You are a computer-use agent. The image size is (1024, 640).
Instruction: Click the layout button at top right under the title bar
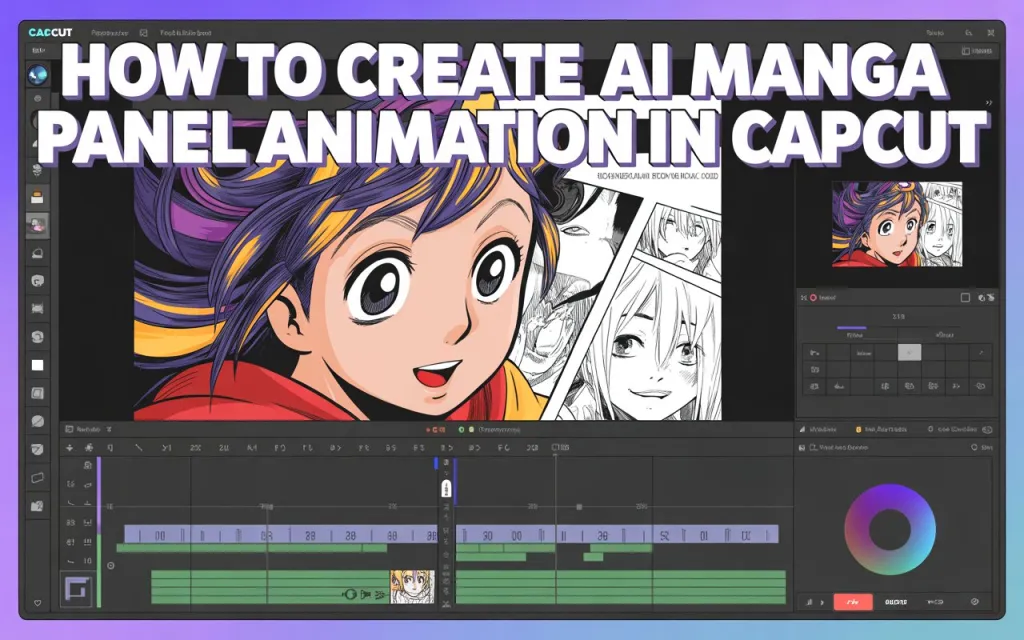pyautogui.click(x=977, y=51)
